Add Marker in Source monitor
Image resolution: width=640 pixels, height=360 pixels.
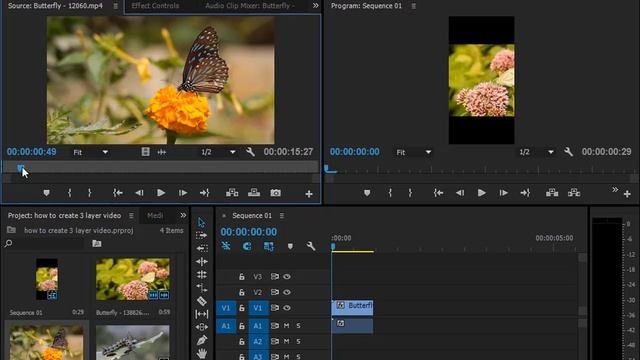(x=47, y=193)
